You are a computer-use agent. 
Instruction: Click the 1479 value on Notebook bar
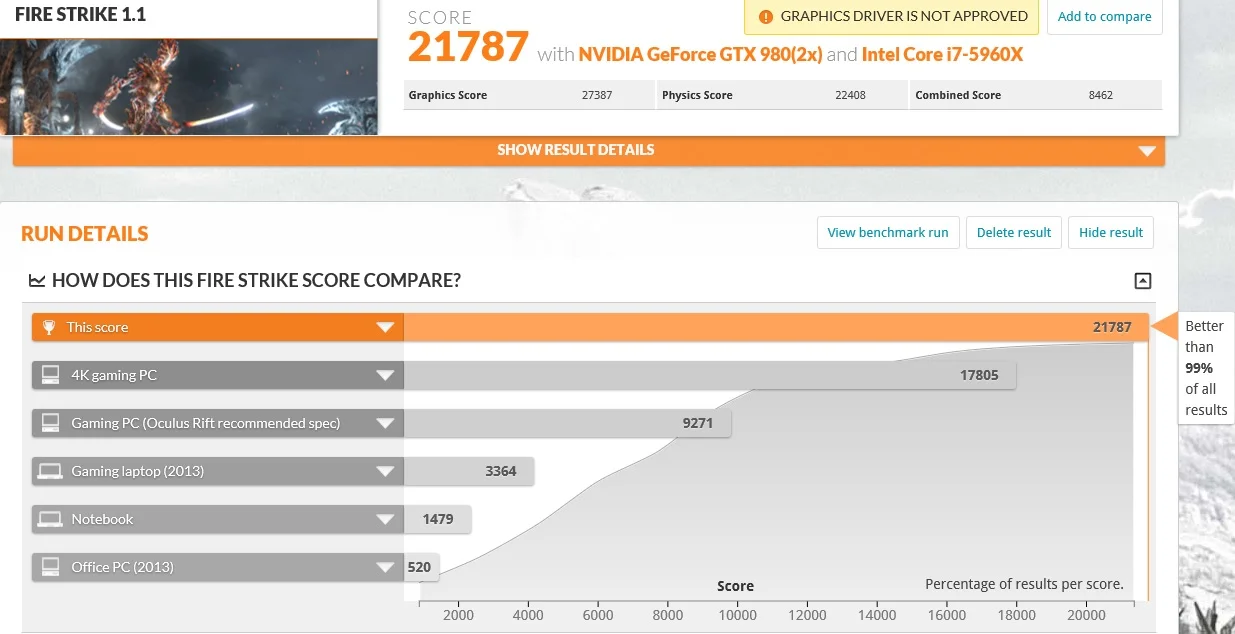(438, 519)
